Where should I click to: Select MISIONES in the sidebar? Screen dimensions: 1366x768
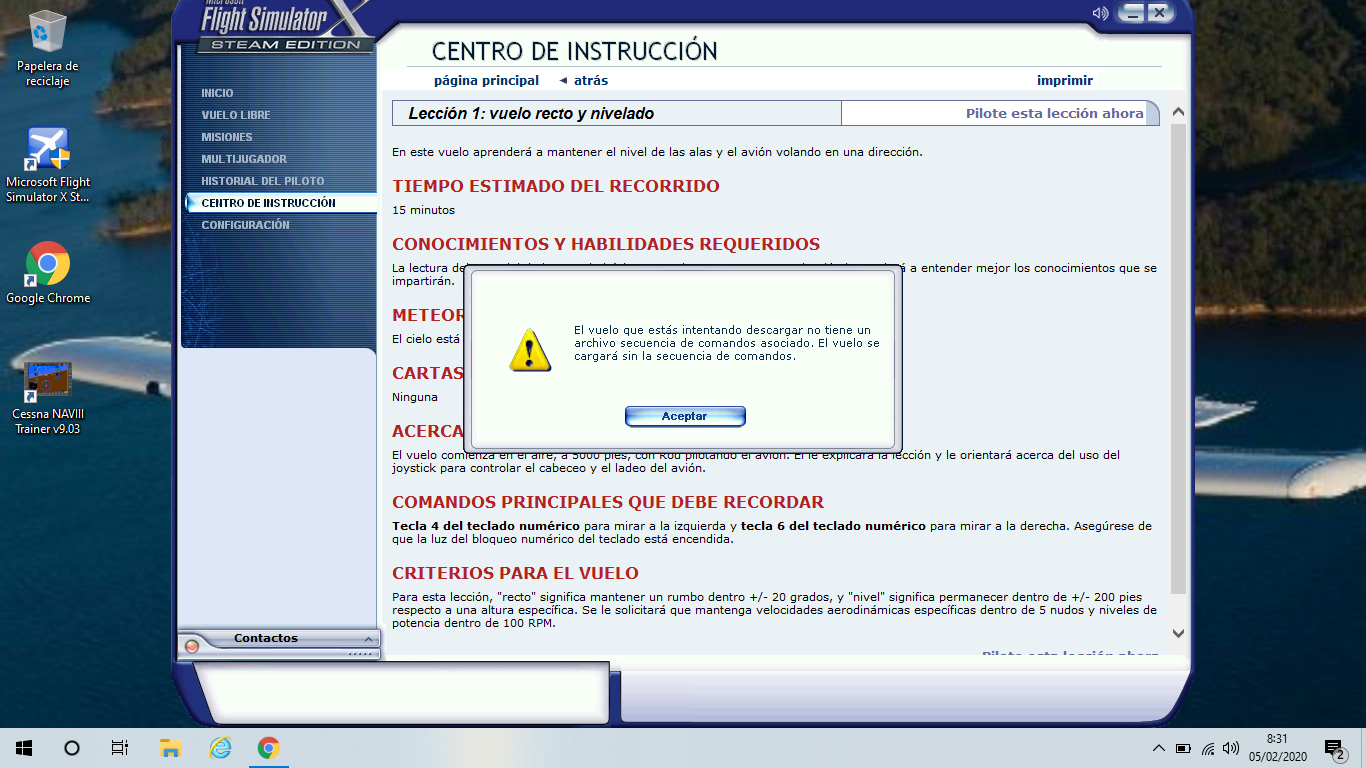[x=227, y=137]
